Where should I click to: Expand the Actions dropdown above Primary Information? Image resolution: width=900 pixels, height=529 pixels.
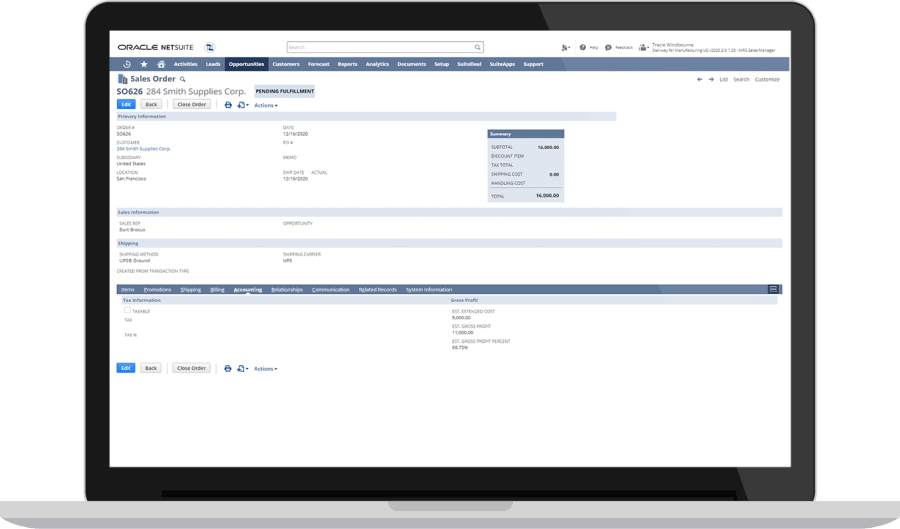pos(266,106)
